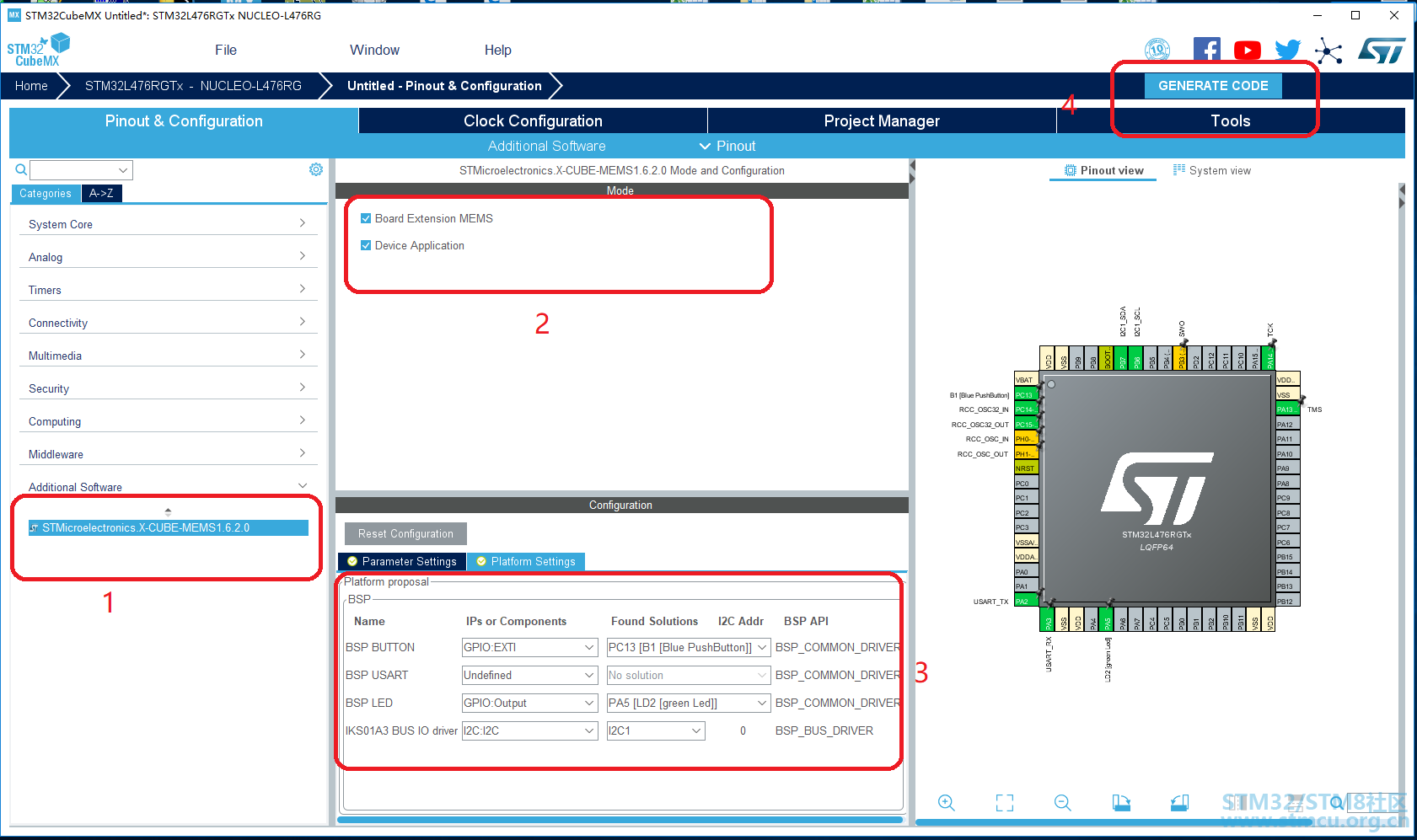
Task: Open IKS01A3 BUS IO driver I2C:I2C dropdown
Action: [x=530, y=730]
